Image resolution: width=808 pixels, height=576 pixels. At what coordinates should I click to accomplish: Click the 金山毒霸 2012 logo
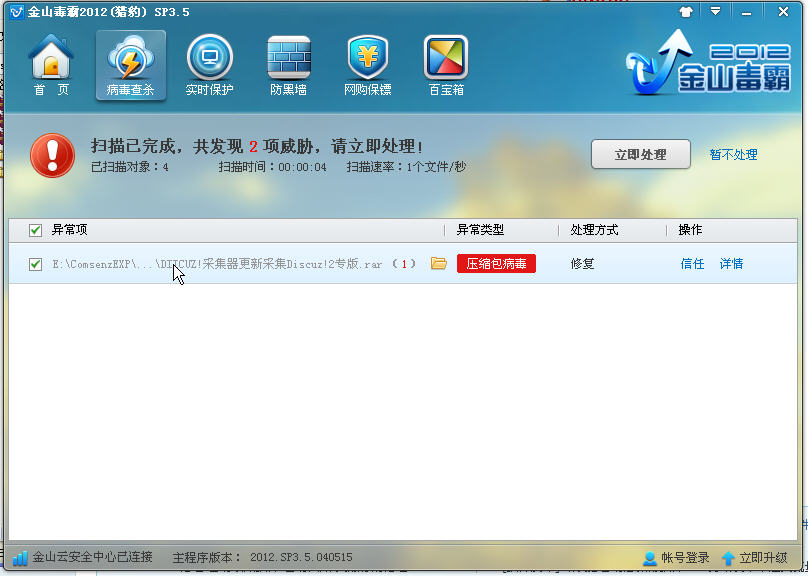coord(709,63)
